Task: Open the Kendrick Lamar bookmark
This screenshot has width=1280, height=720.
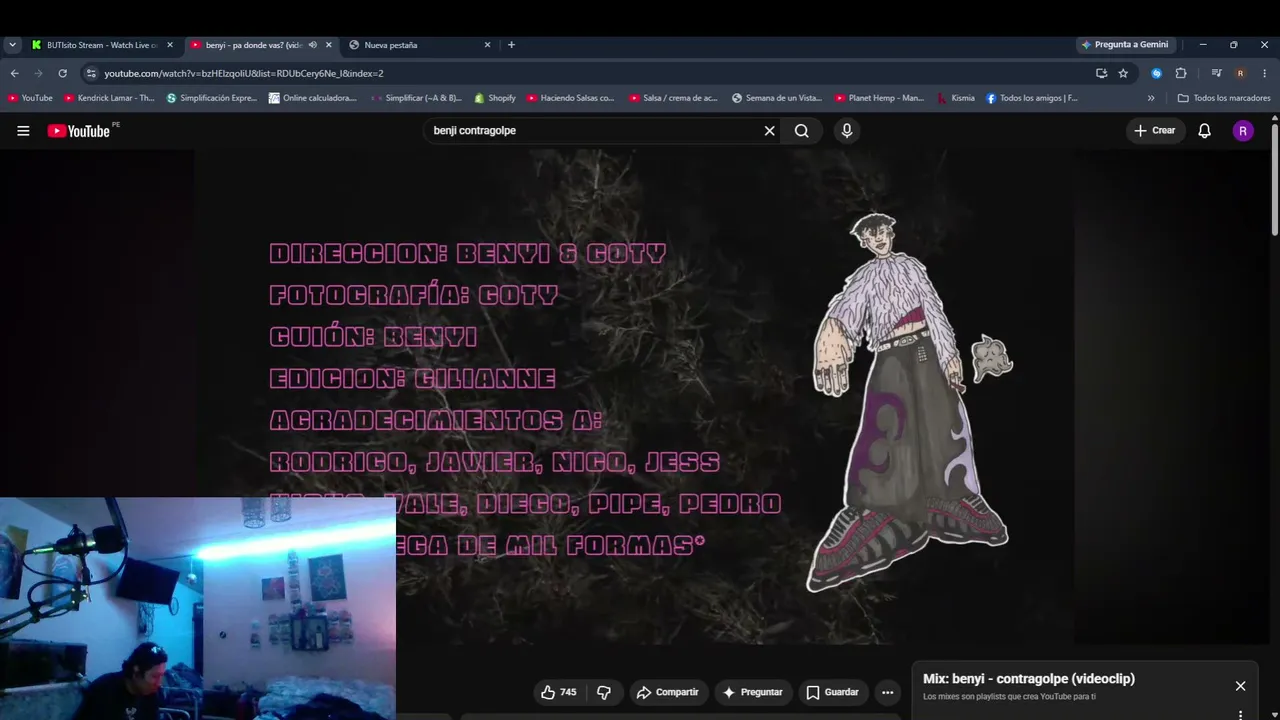Action: [x=109, y=98]
